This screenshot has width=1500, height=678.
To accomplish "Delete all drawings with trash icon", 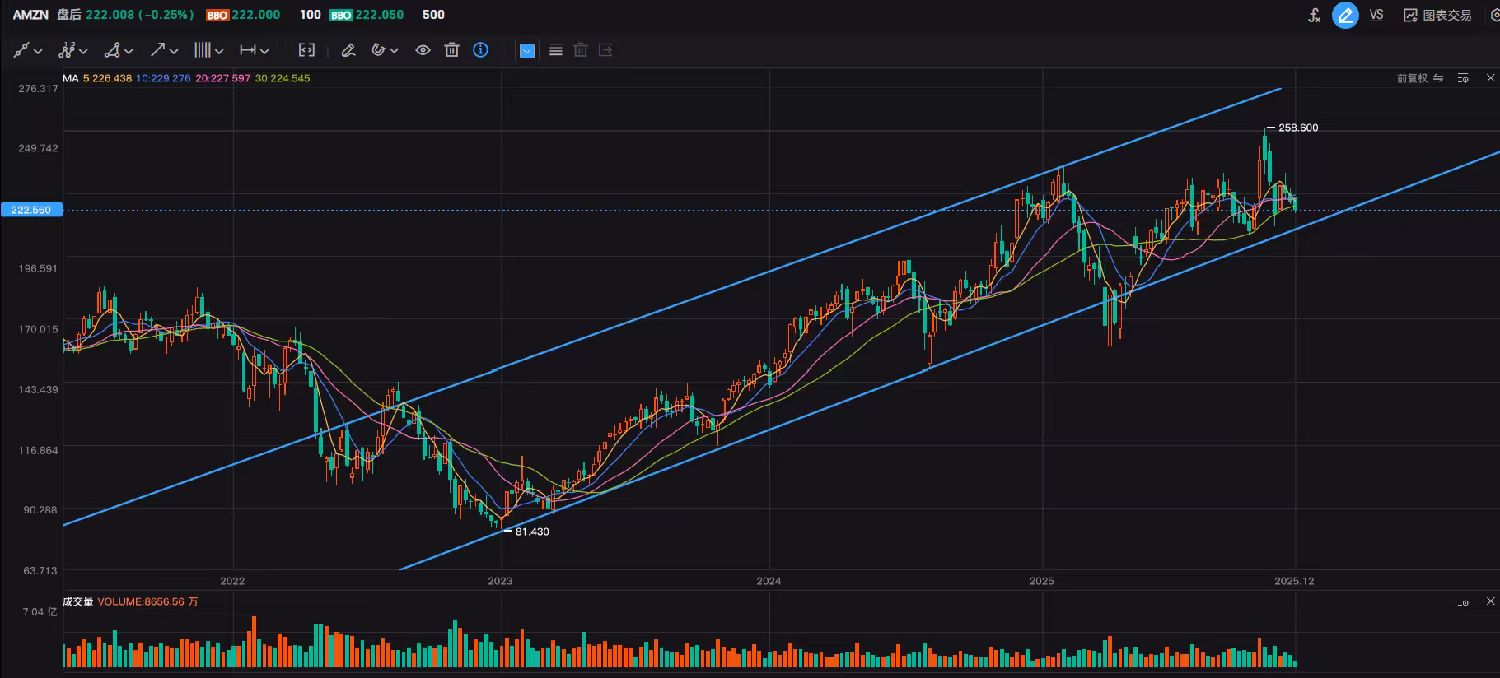I will pyautogui.click(x=452, y=50).
